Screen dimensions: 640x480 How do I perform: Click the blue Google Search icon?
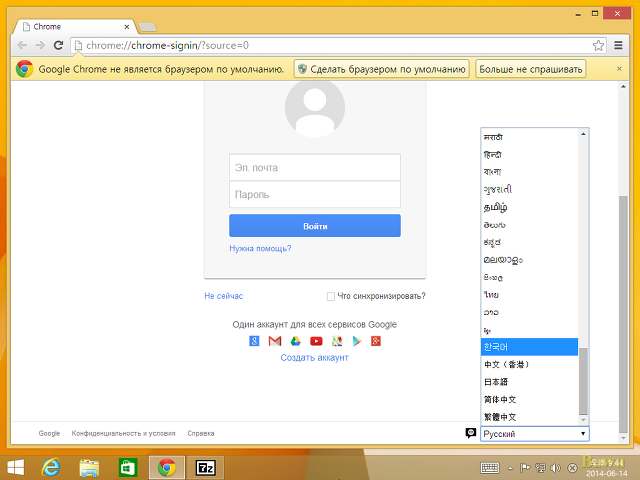point(254,341)
